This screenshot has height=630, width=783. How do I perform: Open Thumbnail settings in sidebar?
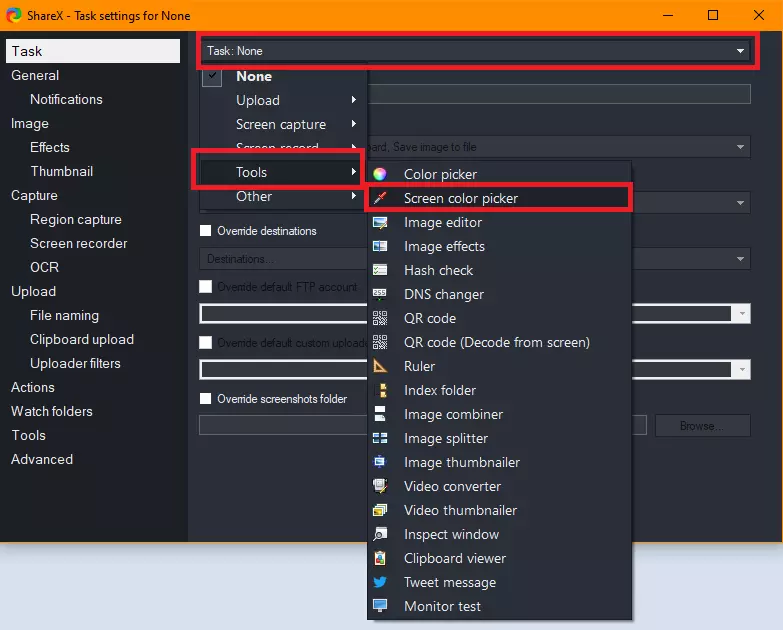point(61,171)
